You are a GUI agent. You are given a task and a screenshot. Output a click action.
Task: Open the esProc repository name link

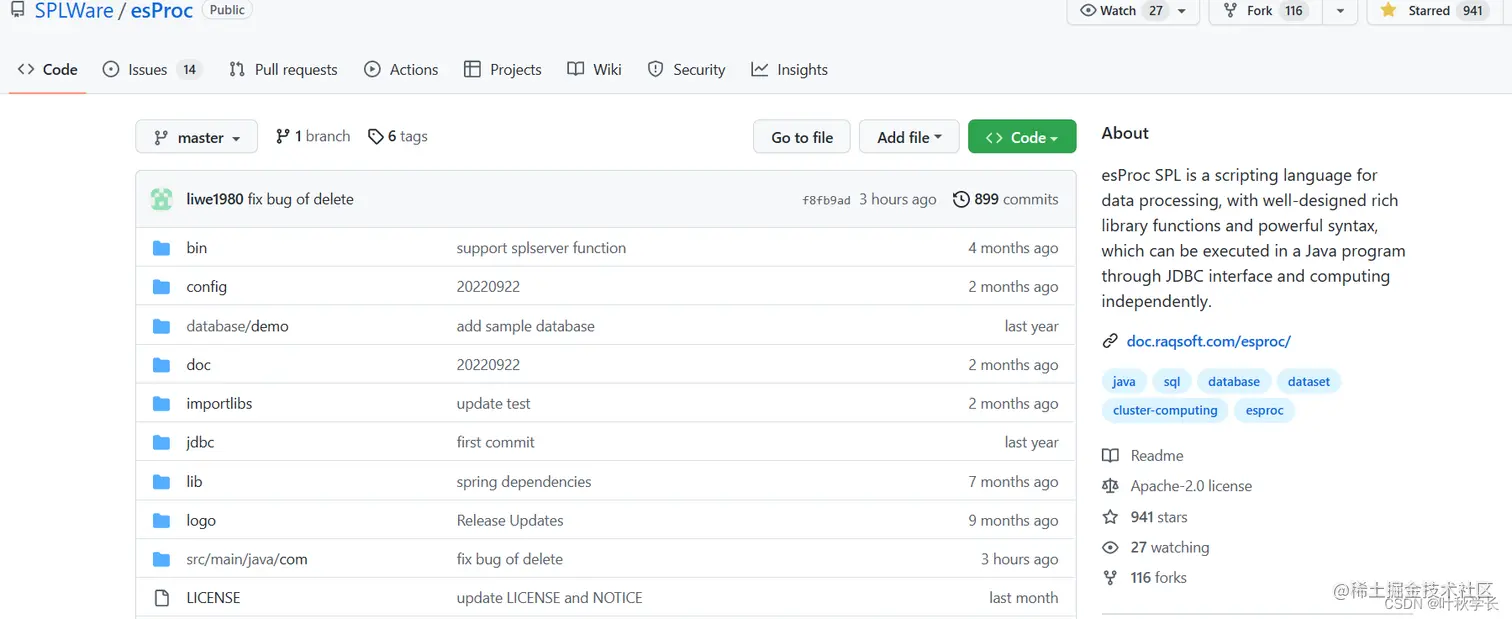click(162, 11)
